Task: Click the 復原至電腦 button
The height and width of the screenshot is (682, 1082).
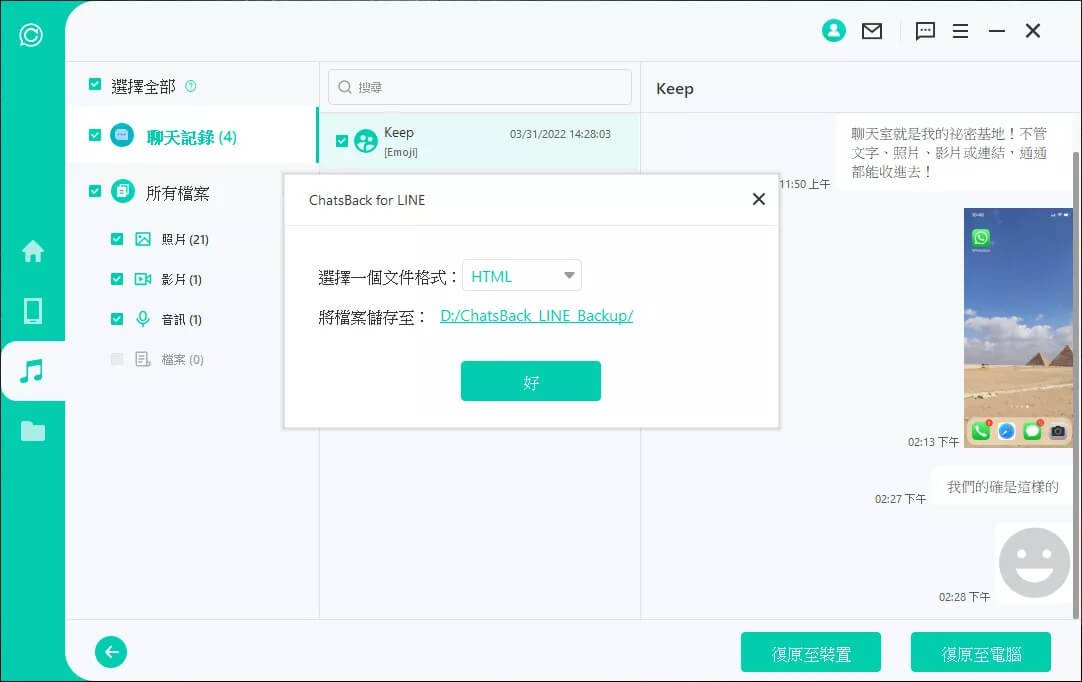Action: (x=980, y=652)
